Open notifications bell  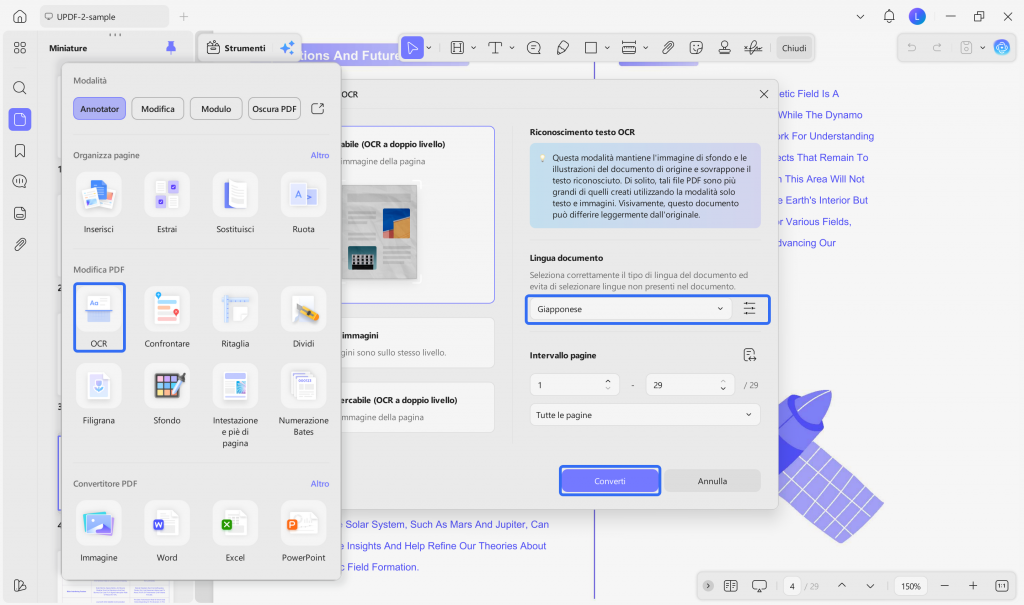point(889,16)
